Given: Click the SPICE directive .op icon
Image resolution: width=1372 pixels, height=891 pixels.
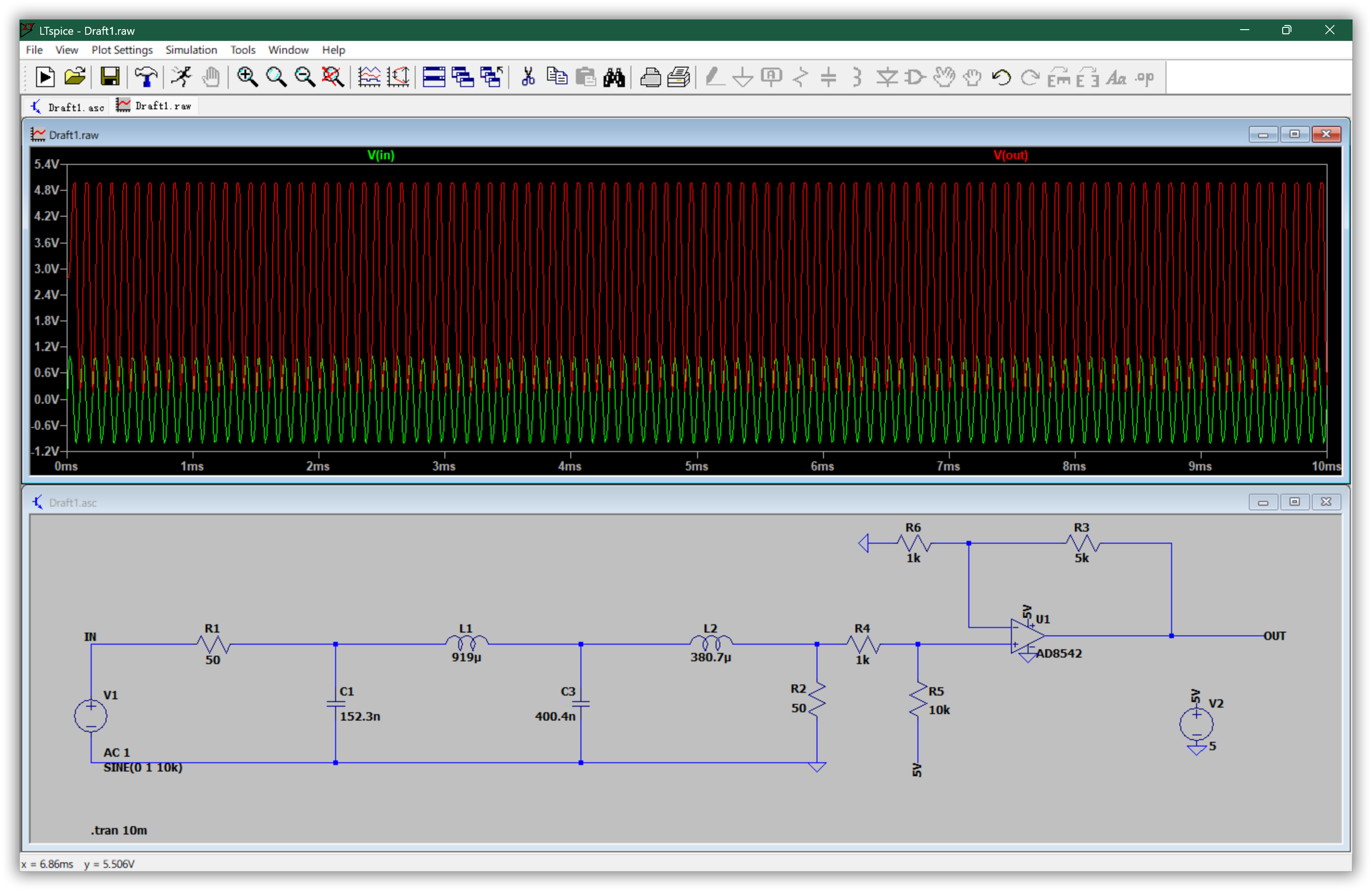Looking at the screenshot, I should coord(1145,77).
